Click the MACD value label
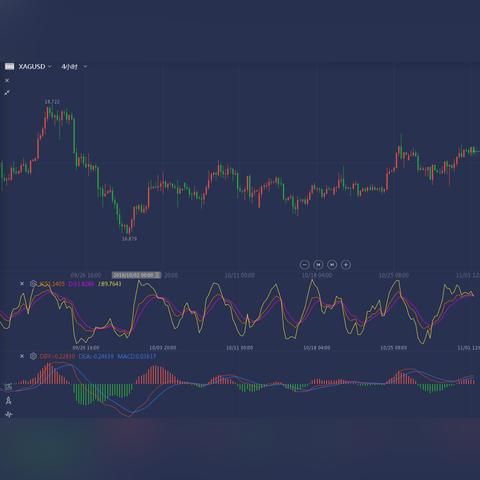480x480 pixels. 136,356
